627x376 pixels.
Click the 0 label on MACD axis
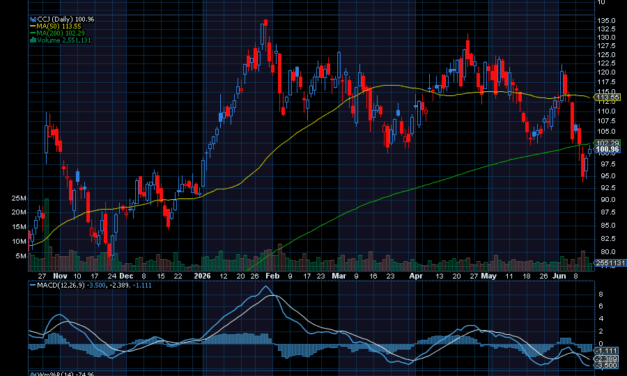click(600, 344)
